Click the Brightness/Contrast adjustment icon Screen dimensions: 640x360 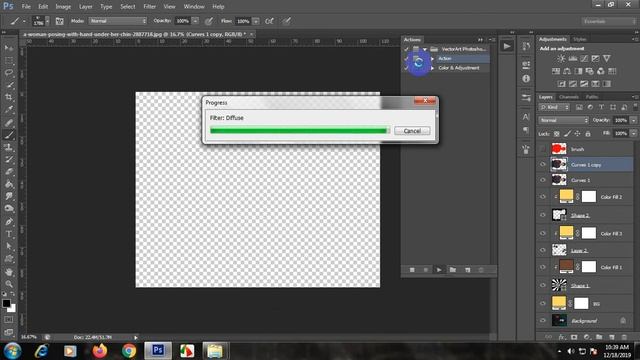(x=561, y=59)
